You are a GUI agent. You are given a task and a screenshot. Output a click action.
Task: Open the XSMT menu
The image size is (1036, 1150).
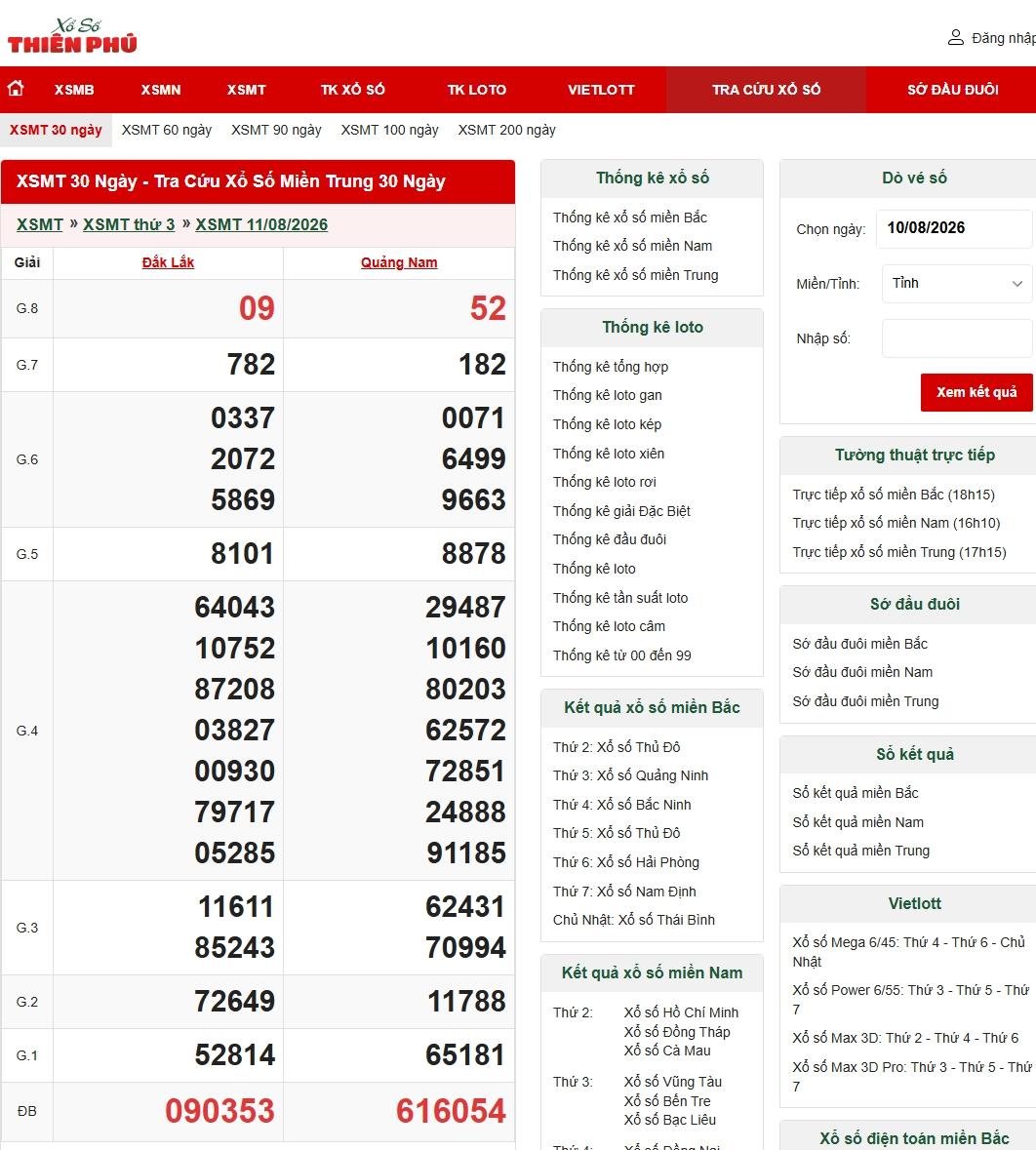[x=246, y=90]
